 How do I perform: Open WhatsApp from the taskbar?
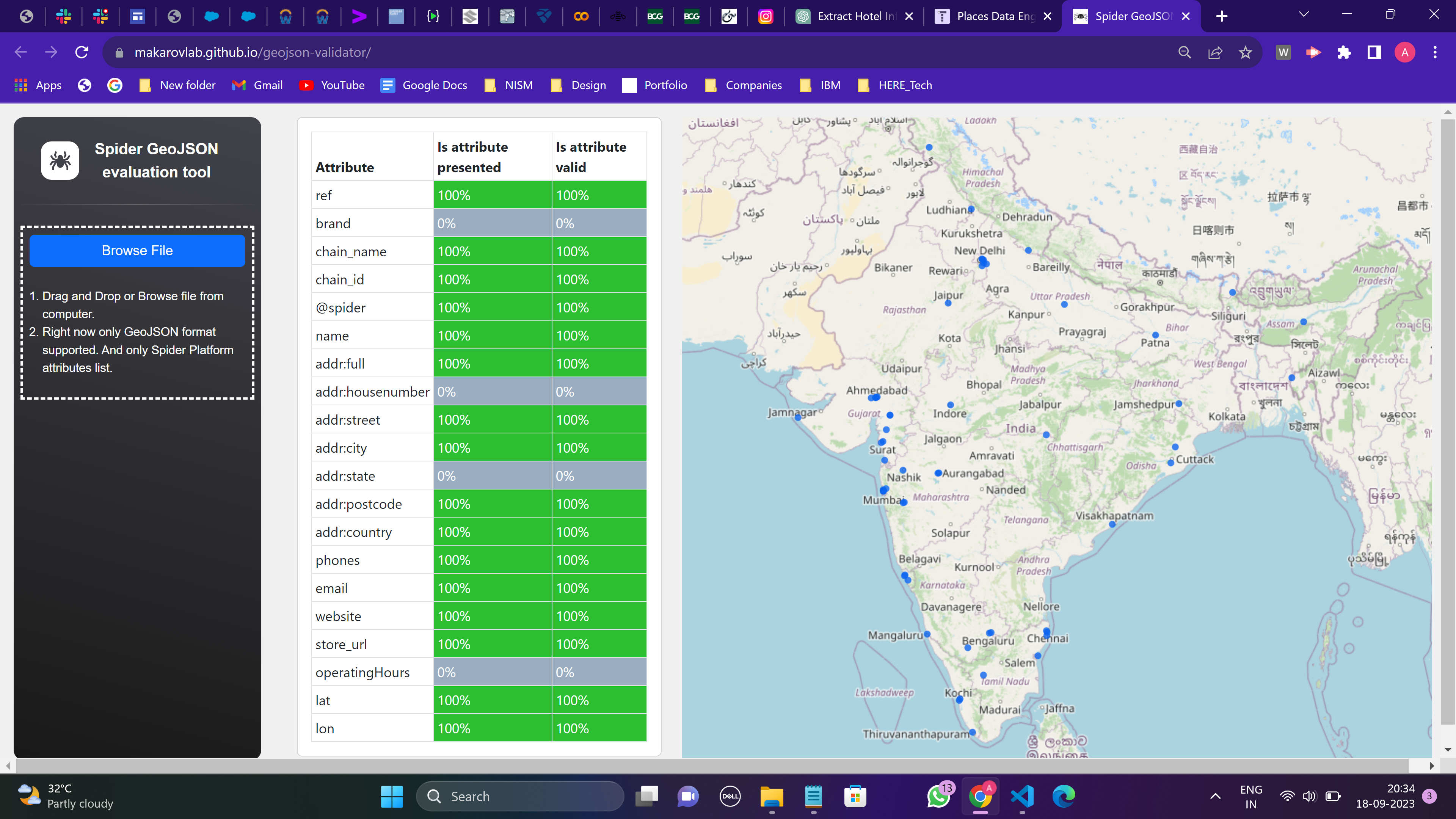(939, 796)
